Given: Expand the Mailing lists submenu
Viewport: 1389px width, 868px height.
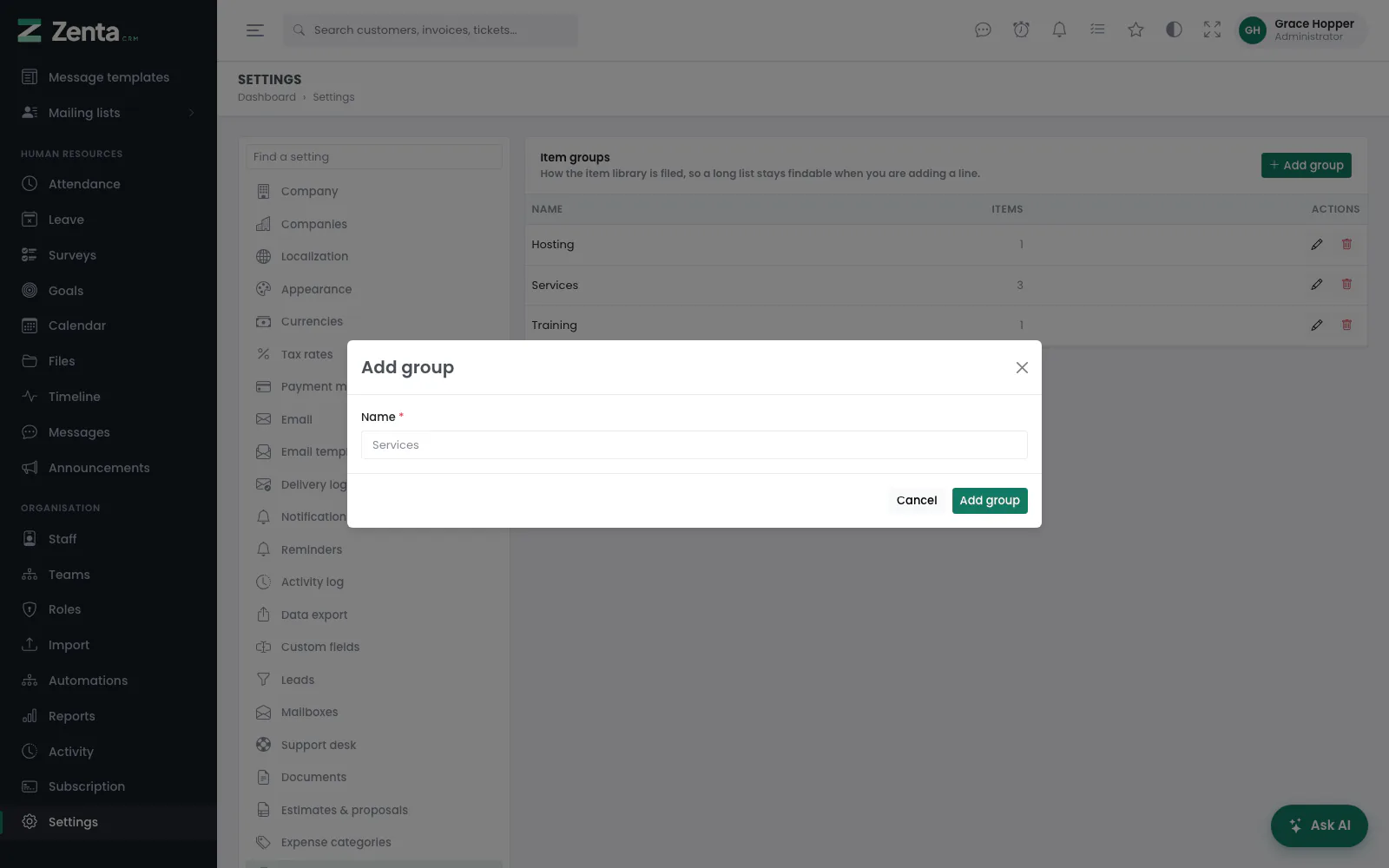Looking at the screenshot, I should tap(109, 113).
